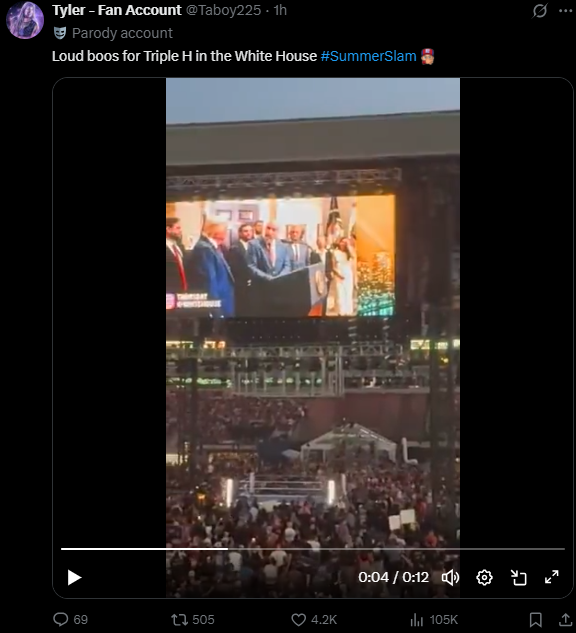Bookmark this post
This screenshot has height=633, width=576.
[536, 620]
